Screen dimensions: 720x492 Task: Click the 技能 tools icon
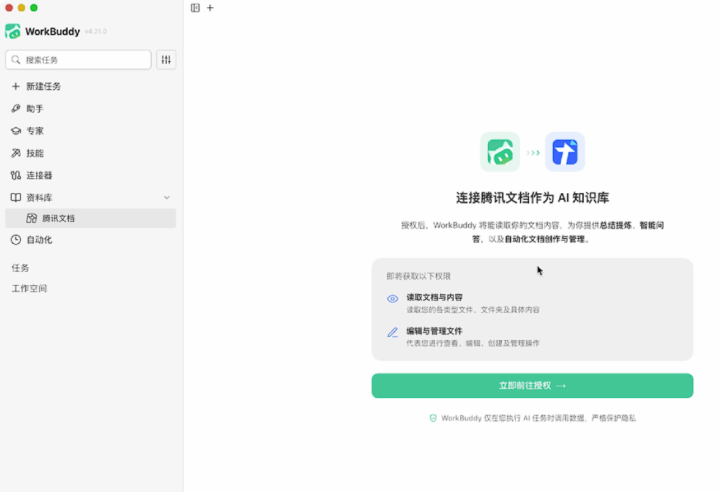[16, 153]
